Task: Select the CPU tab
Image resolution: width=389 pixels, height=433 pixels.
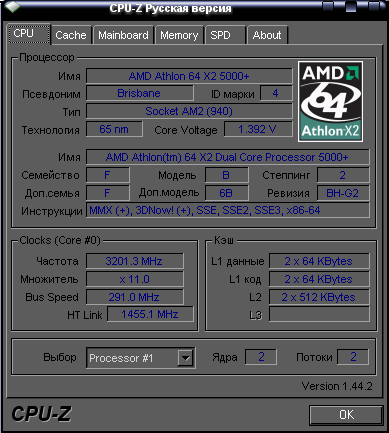Action: click(x=28, y=34)
